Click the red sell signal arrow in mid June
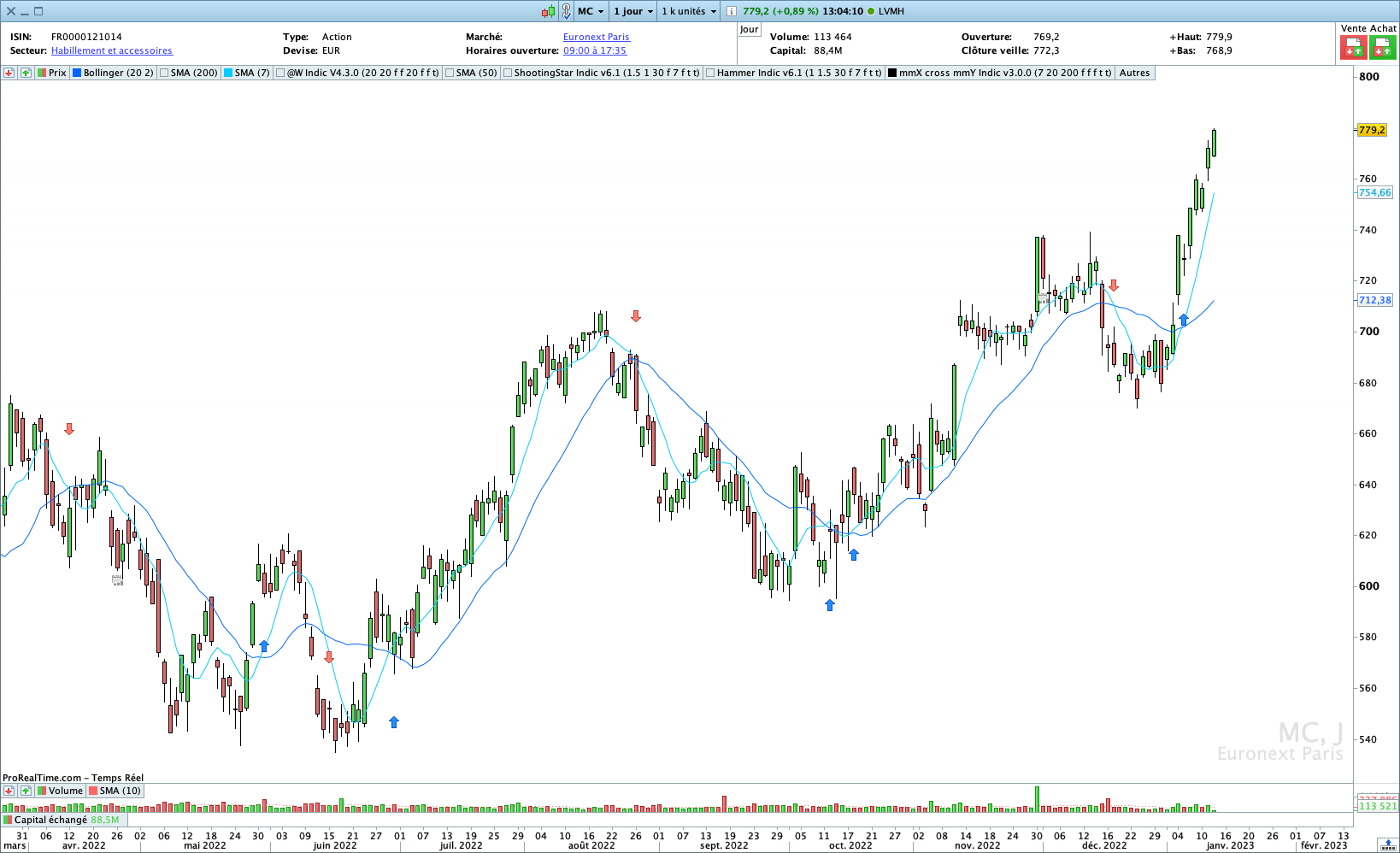Screen dimensions: 1400x853 (329, 657)
